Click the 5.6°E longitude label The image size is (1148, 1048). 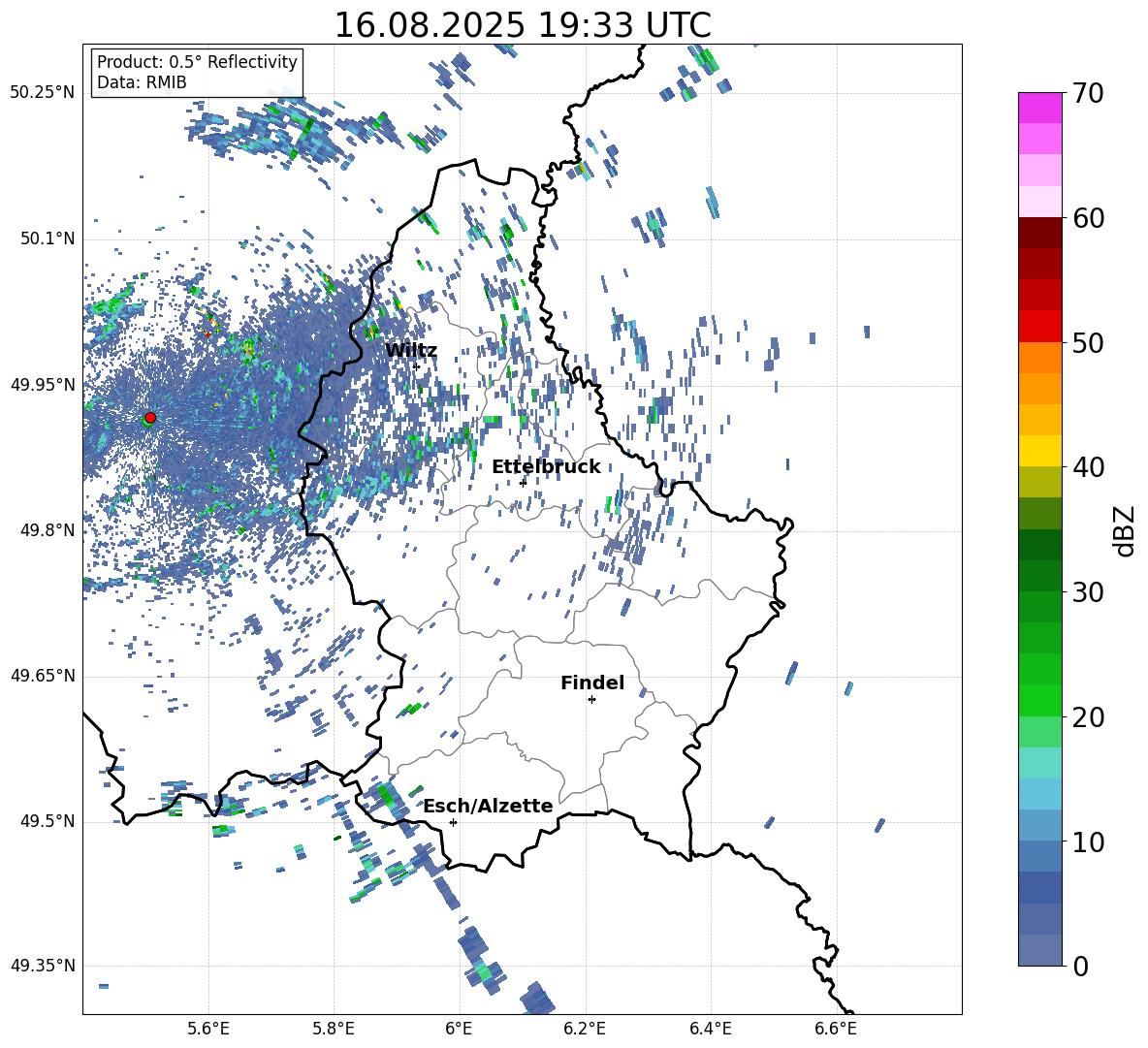point(207,1029)
